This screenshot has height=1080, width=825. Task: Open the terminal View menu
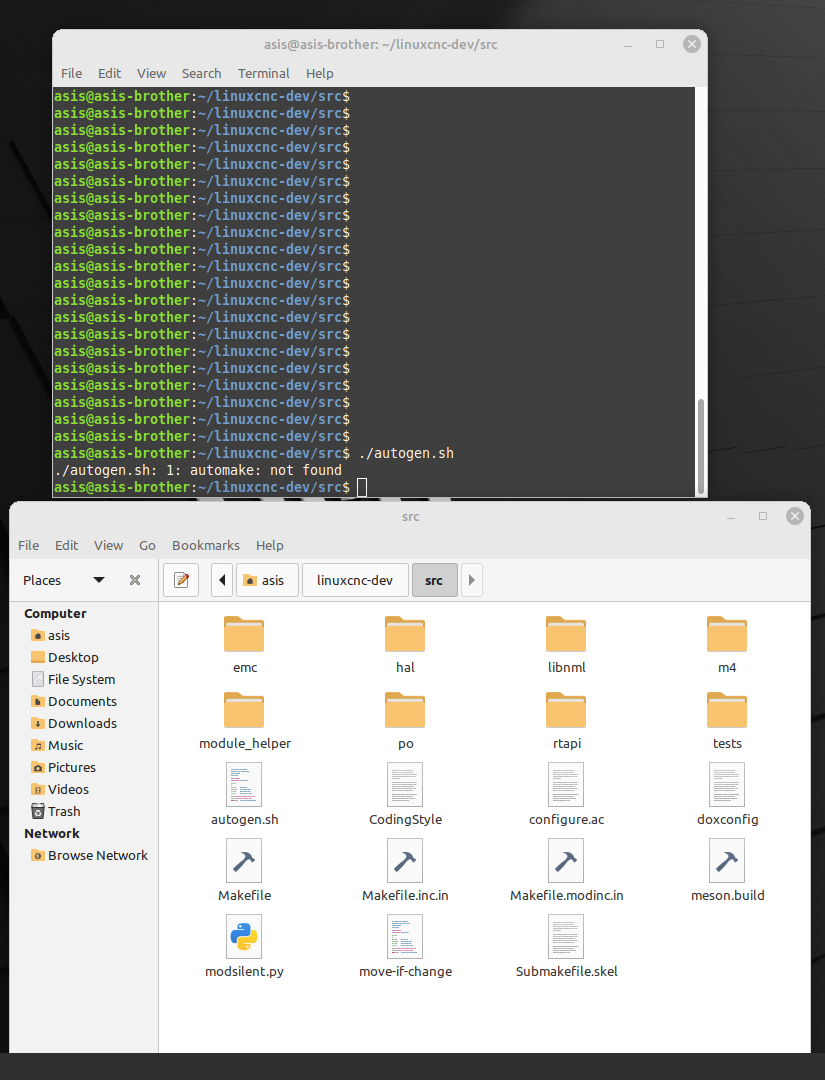click(152, 73)
